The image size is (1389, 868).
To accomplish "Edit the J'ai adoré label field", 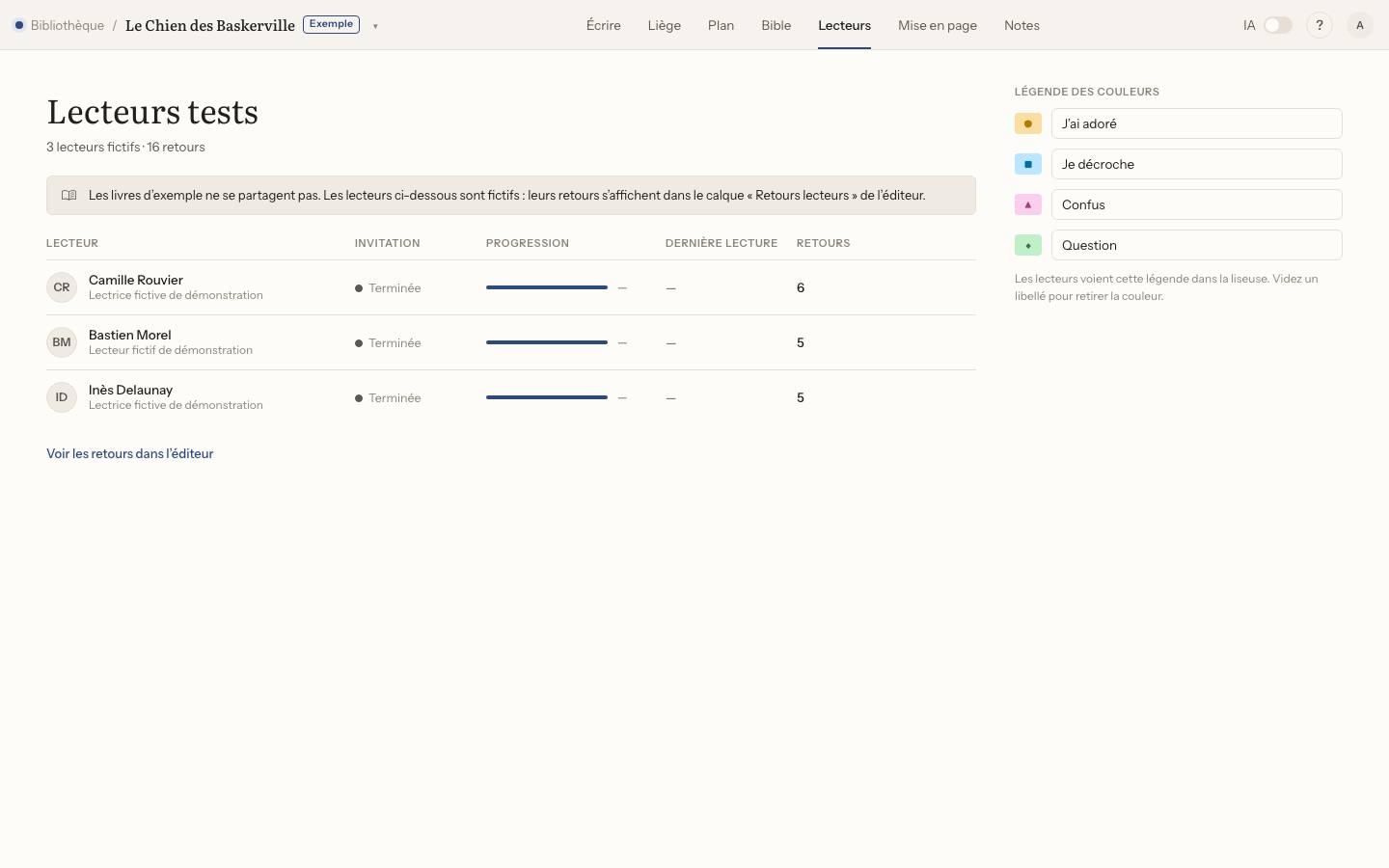I will [x=1196, y=123].
